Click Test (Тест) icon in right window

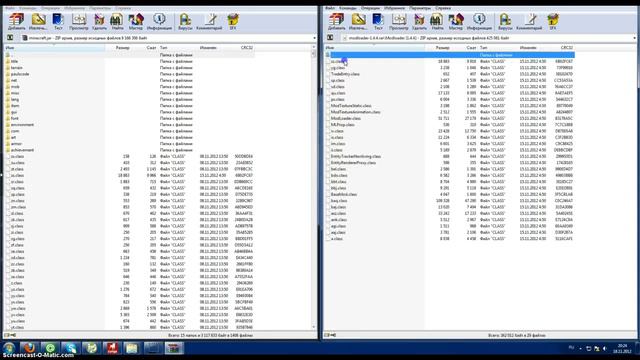[x=378, y=21]
